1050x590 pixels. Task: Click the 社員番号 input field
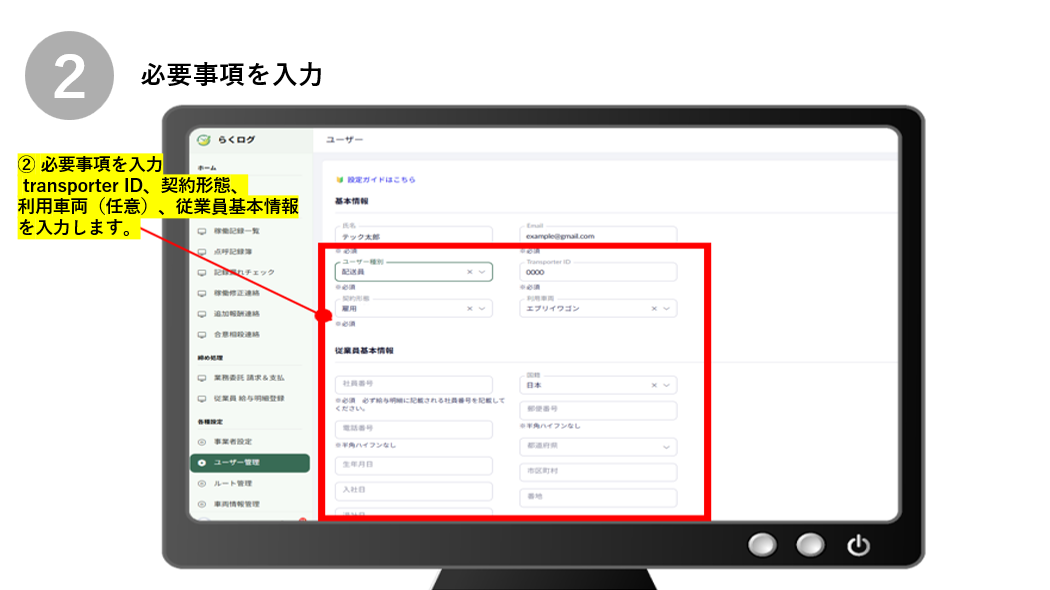pos(414,385)
